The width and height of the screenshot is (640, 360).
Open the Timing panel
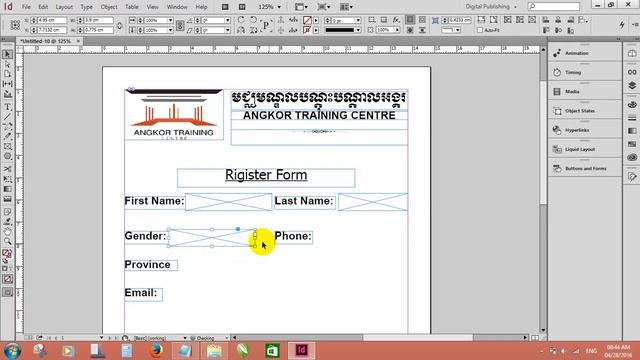tap(585, 72)
